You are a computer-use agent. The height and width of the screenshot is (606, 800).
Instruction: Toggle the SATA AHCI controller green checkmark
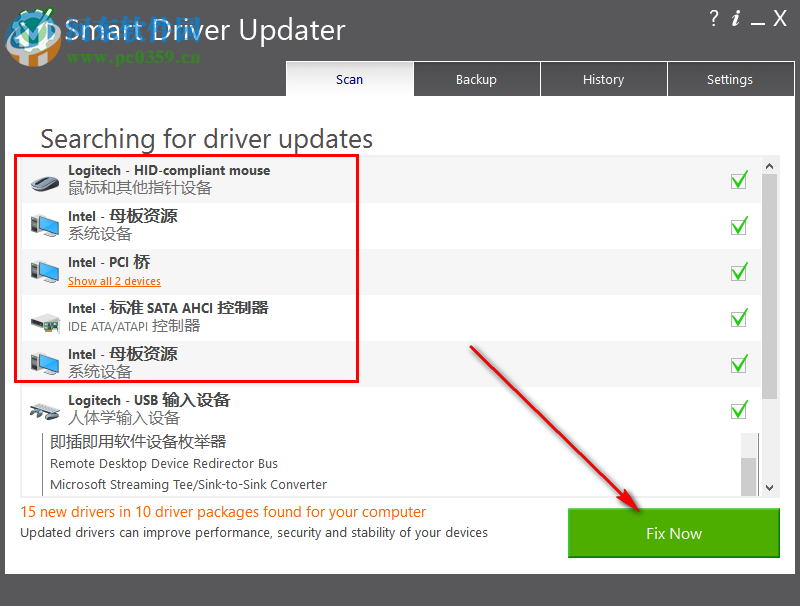(739, 317)
